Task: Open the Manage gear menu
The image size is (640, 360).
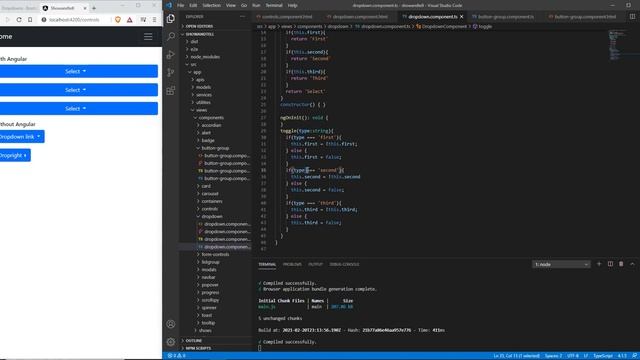Action: click(x=171, y=342)
